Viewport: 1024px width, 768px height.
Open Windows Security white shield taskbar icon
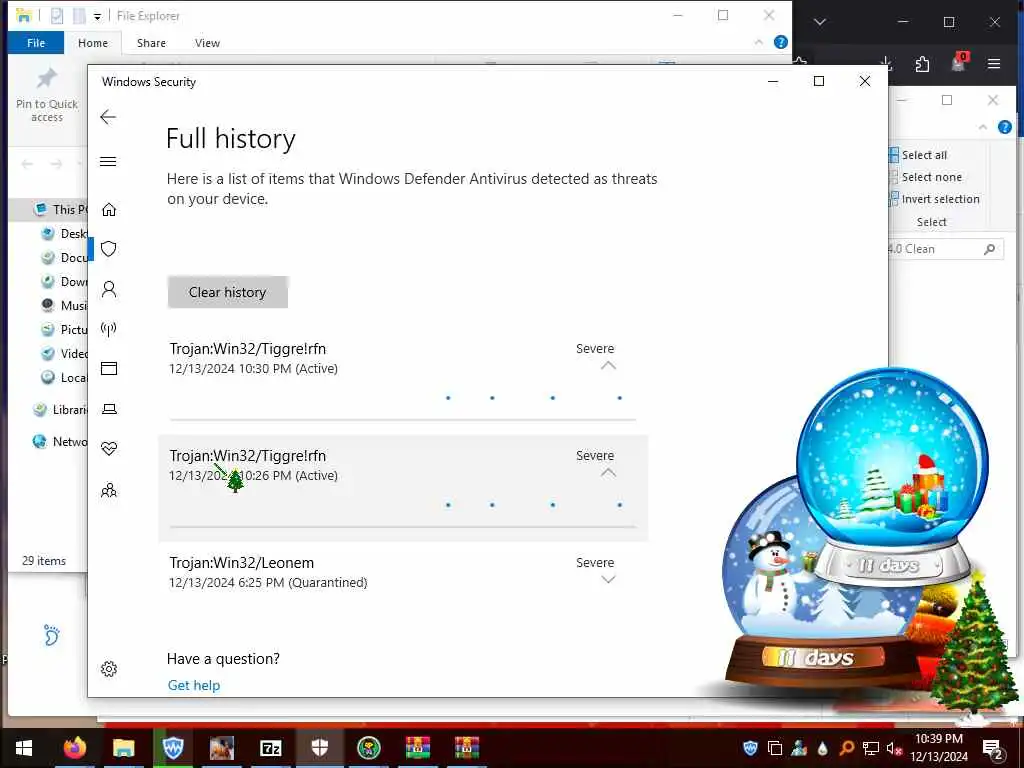point(319,748)
